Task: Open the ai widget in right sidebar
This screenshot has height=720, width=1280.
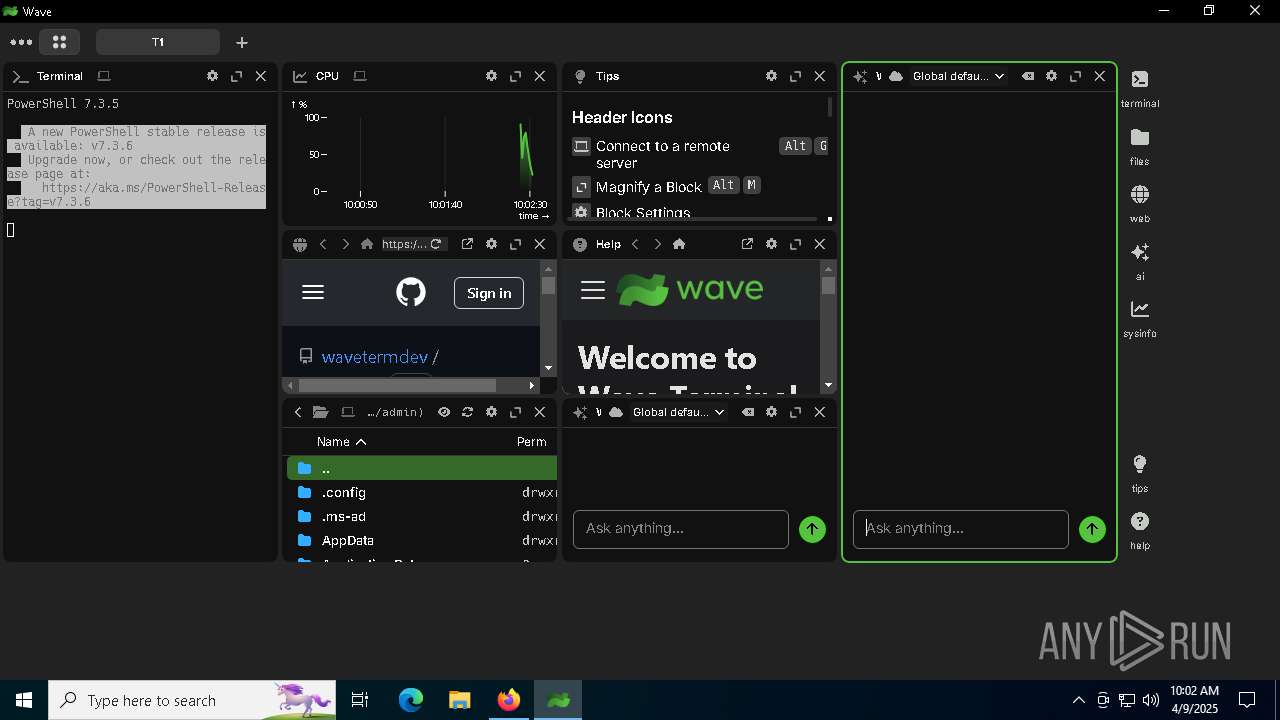Action: [x=1140, y=261]
